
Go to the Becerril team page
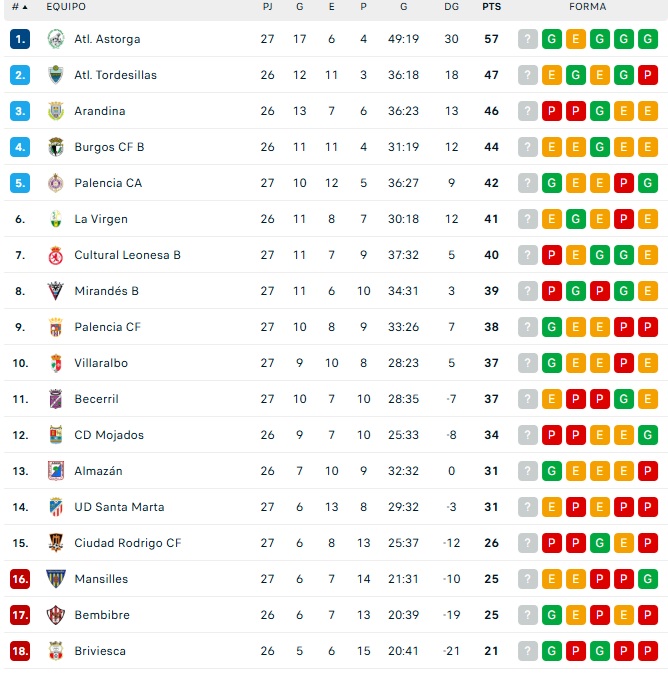click(x=96, y=399)
